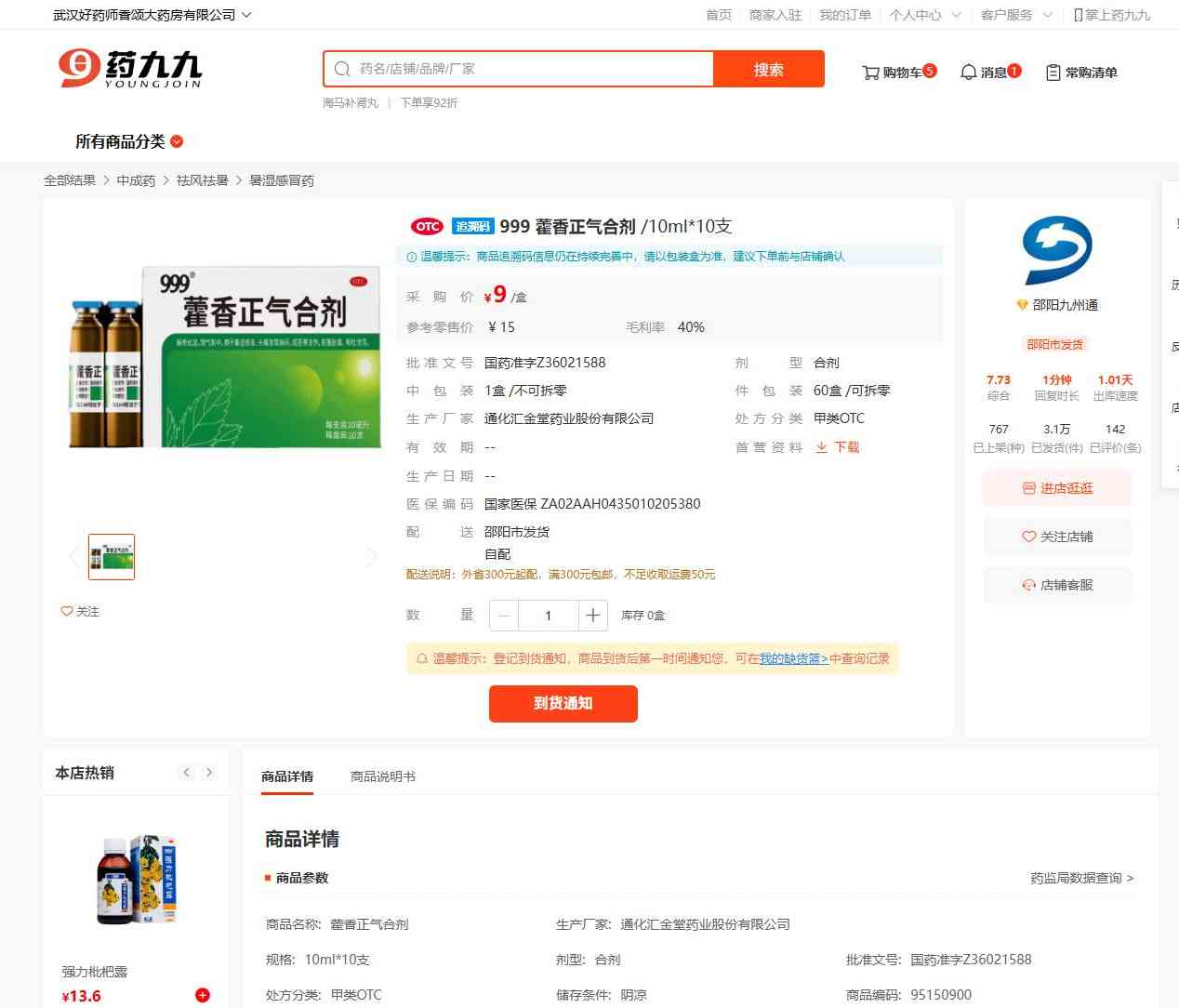Click the download icon for 首营资料

pyautogui.click(x=821, y=447)
